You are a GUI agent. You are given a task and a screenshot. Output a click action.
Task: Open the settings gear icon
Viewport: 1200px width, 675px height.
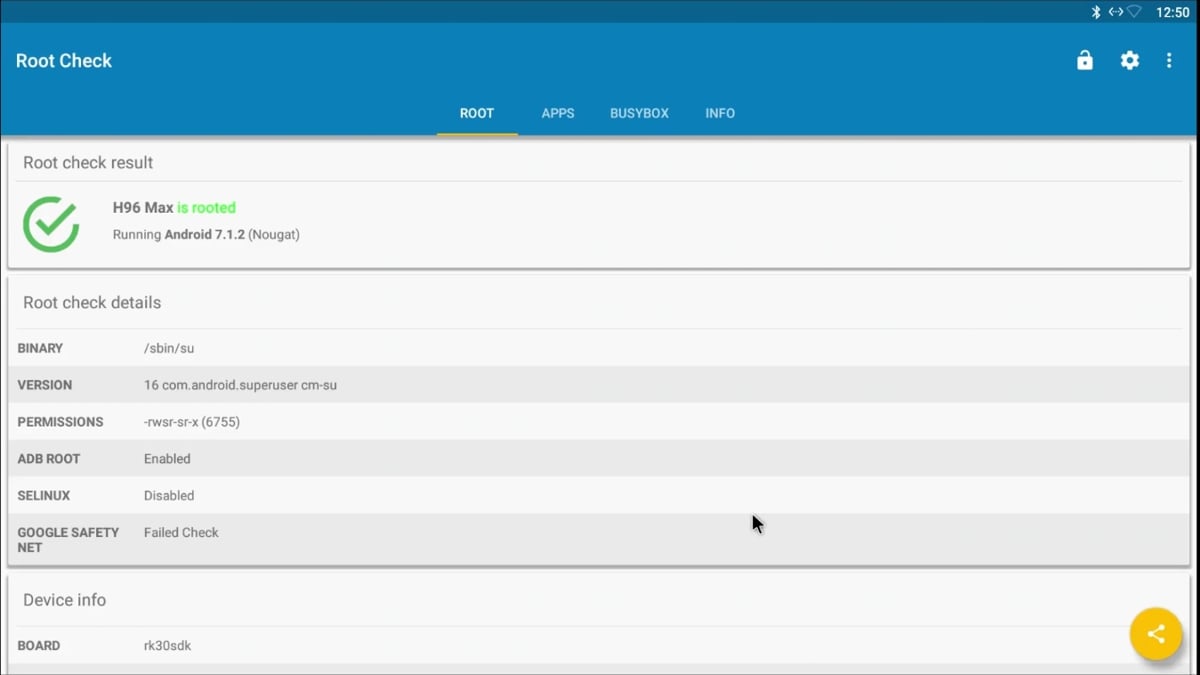coord(1129,60)
